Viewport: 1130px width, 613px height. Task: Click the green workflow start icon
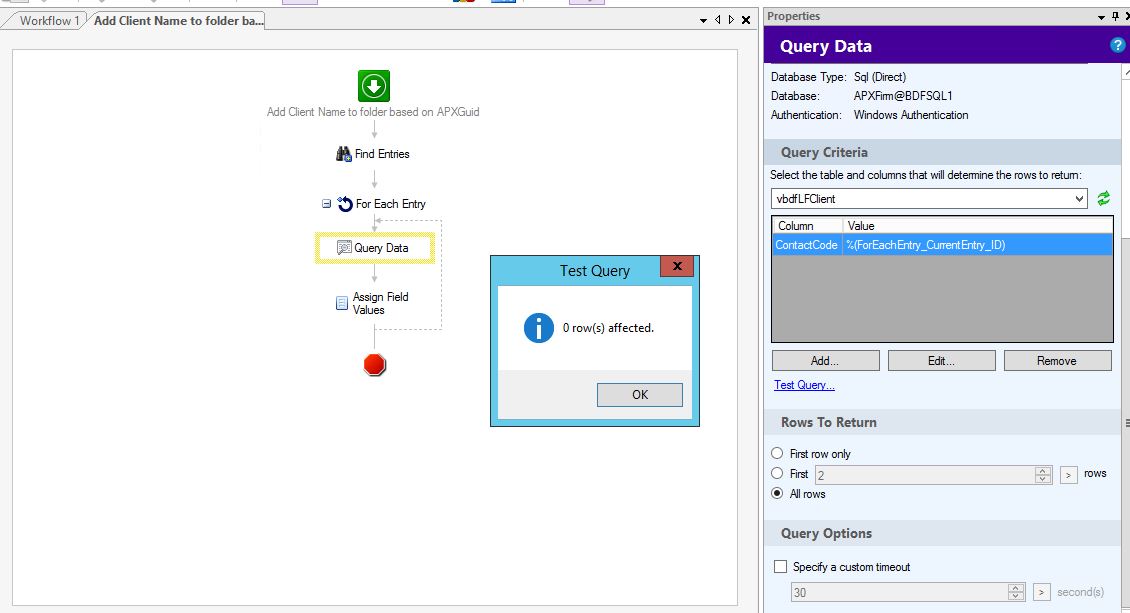[373, 86]
